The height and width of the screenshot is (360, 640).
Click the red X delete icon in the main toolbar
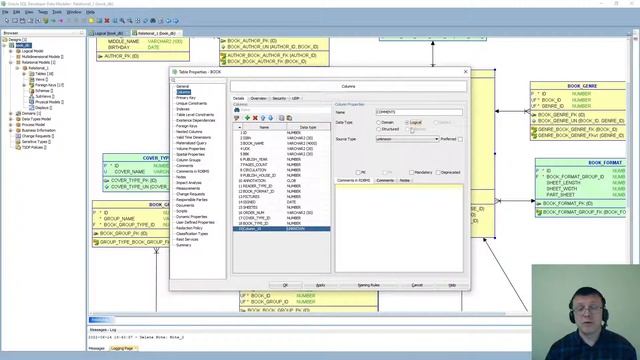(x=107, y=20)
